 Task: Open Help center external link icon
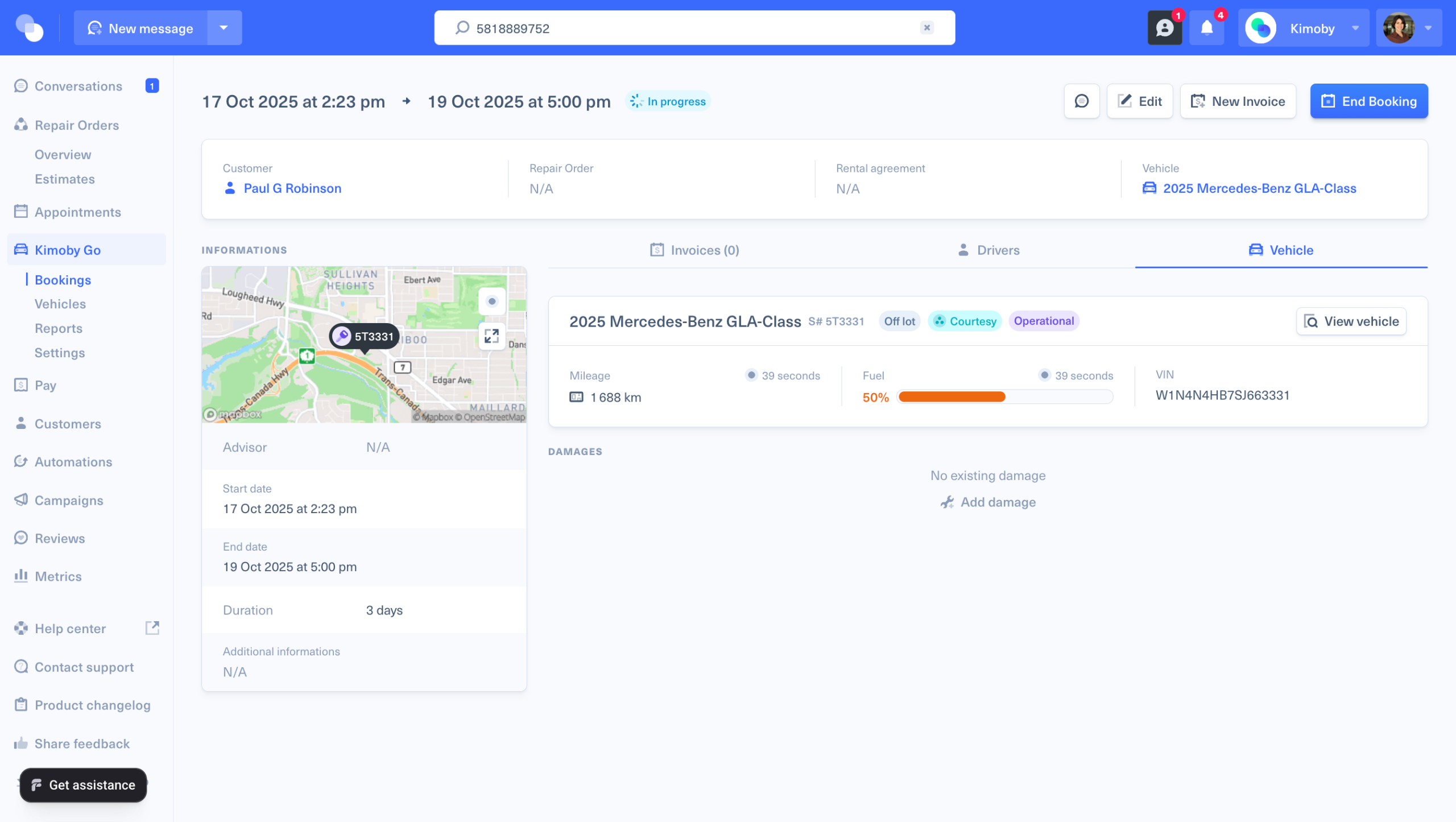[x=152, y=628]
